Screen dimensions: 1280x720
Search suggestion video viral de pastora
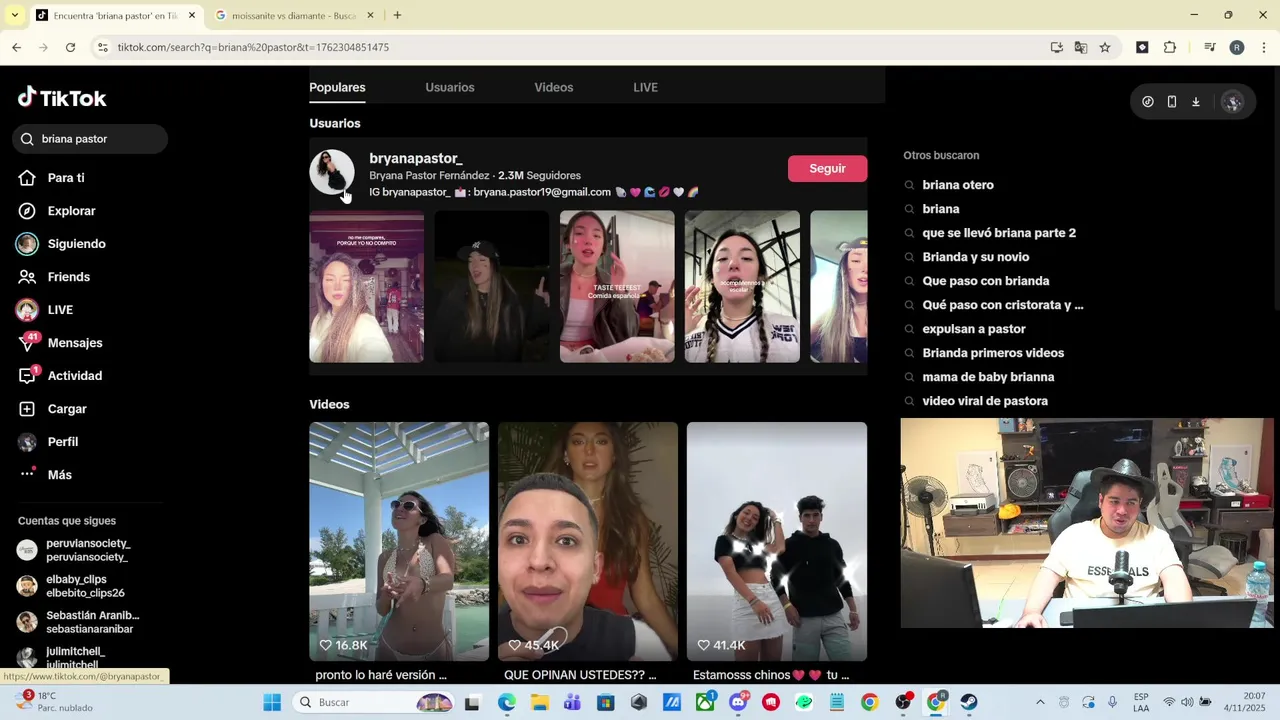[985, 401]
